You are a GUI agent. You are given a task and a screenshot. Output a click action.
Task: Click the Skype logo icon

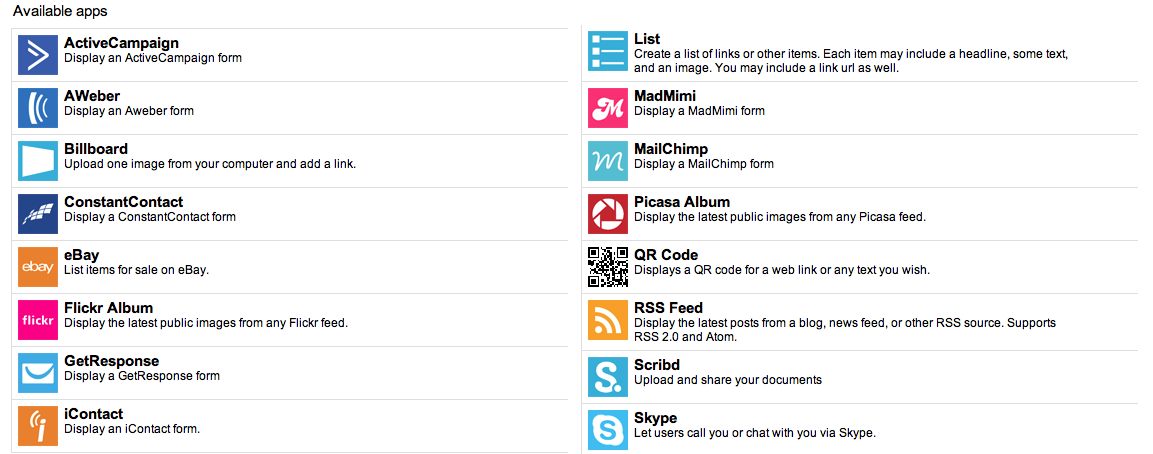(608, 430)
